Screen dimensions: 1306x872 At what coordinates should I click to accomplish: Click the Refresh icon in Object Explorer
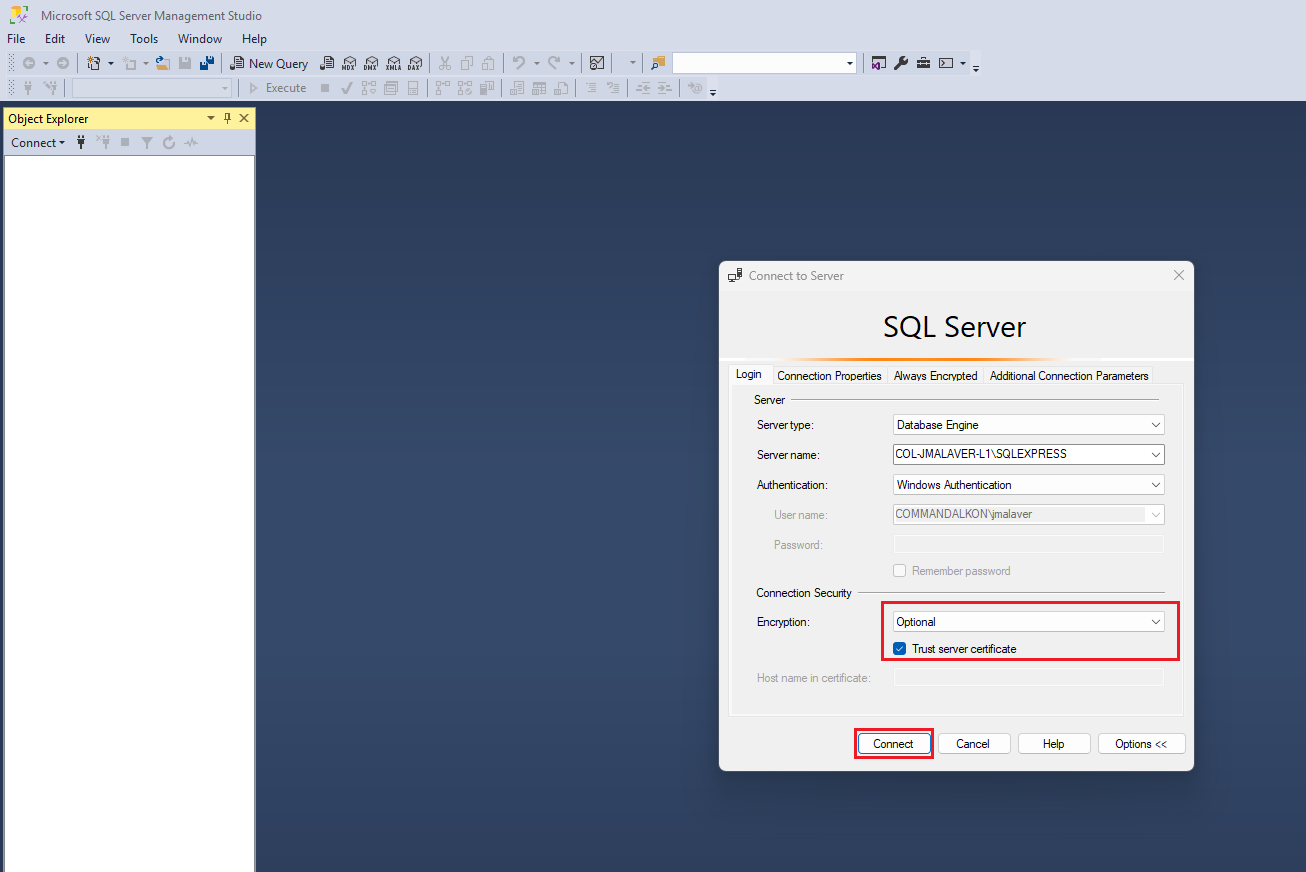[169, 143]
